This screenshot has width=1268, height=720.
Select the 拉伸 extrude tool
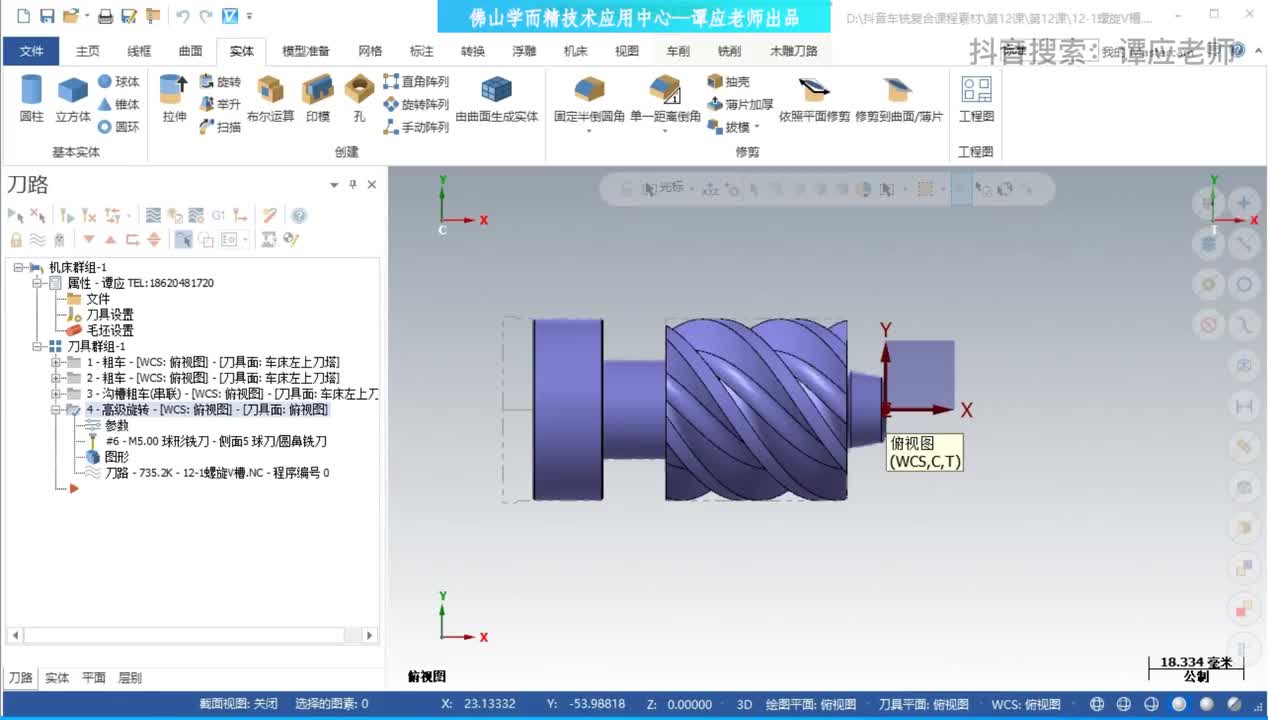click(174, 99)
